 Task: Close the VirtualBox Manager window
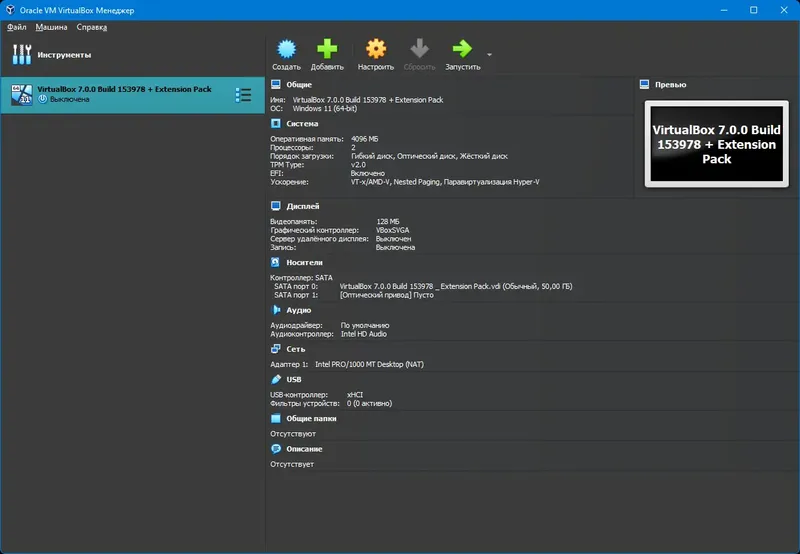click(784, 10)
